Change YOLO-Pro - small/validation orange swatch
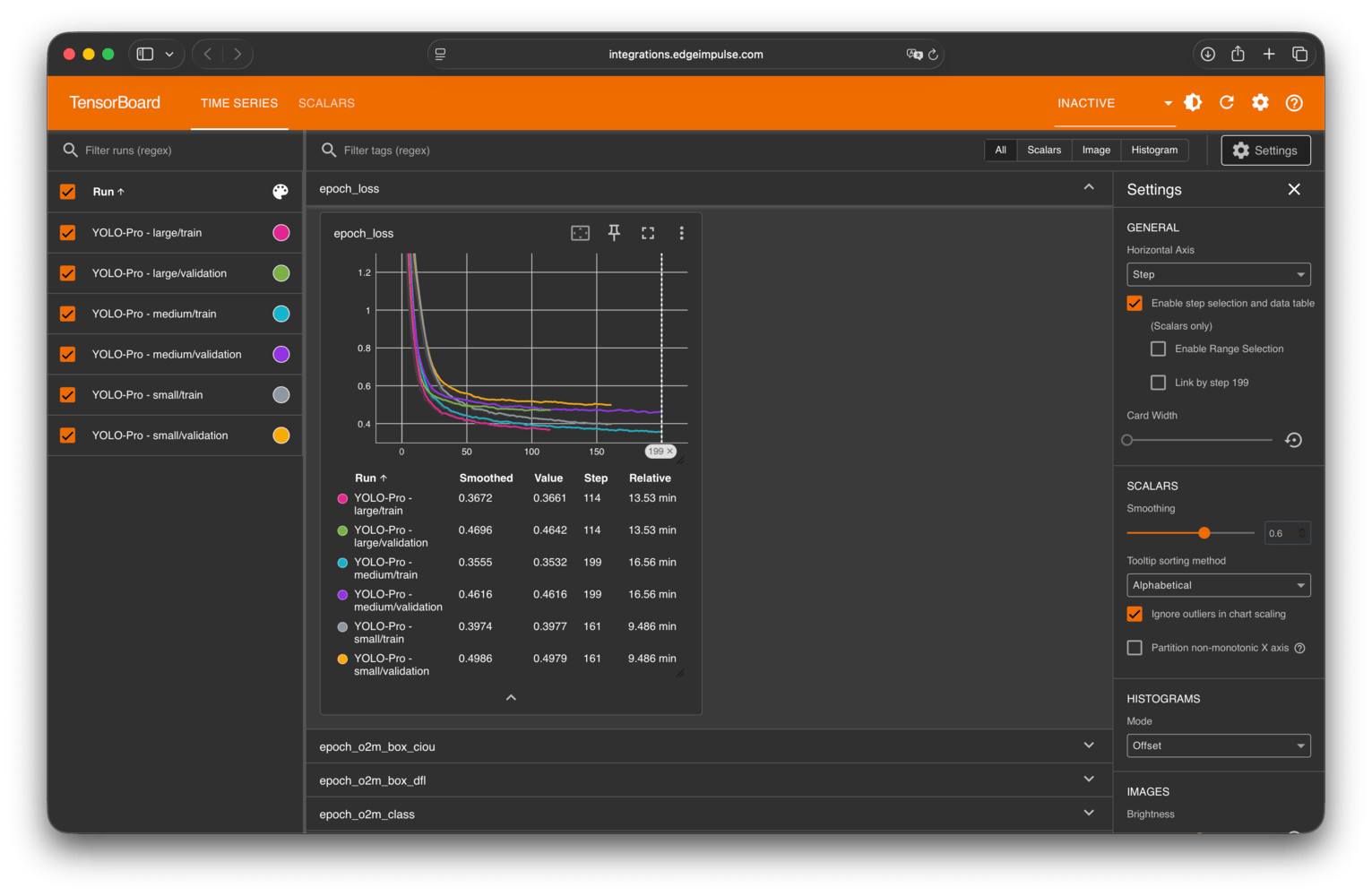 280,435
